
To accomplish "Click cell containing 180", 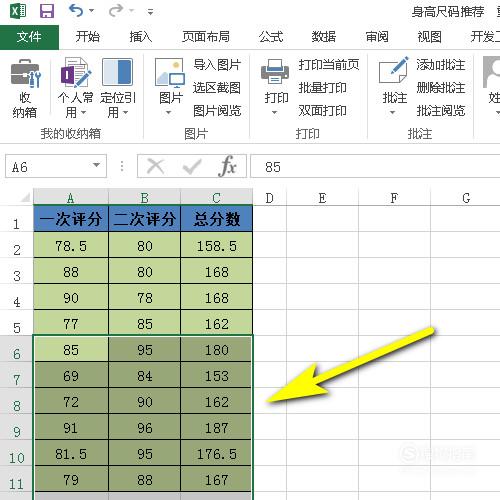I will pyautogui.click(x=216, y=349).
